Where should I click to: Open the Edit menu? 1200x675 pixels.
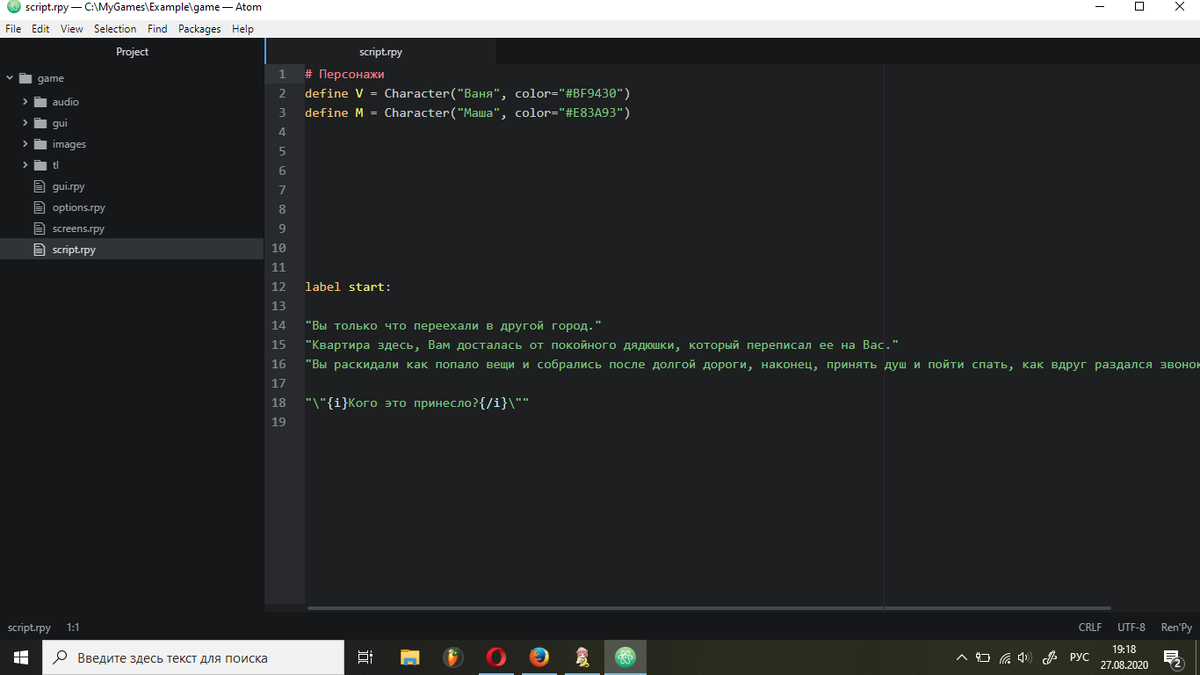point(40,29)
